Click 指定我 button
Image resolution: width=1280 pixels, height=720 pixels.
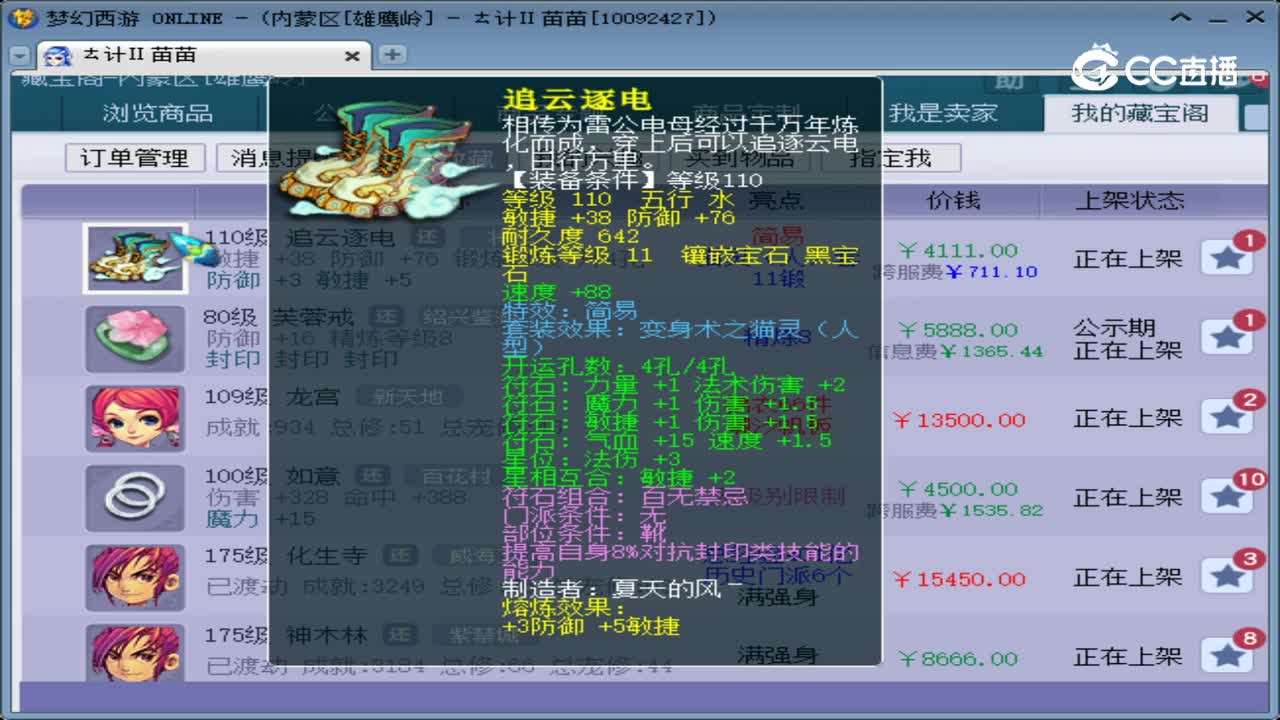tap(890, 158)
